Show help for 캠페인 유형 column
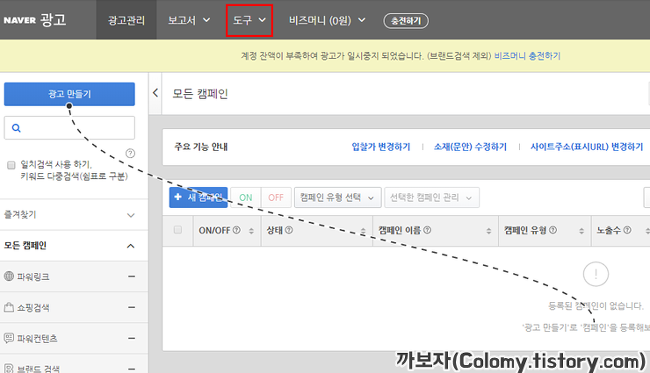This screenshot has height=373, width=650. click(x=553, y=230)
